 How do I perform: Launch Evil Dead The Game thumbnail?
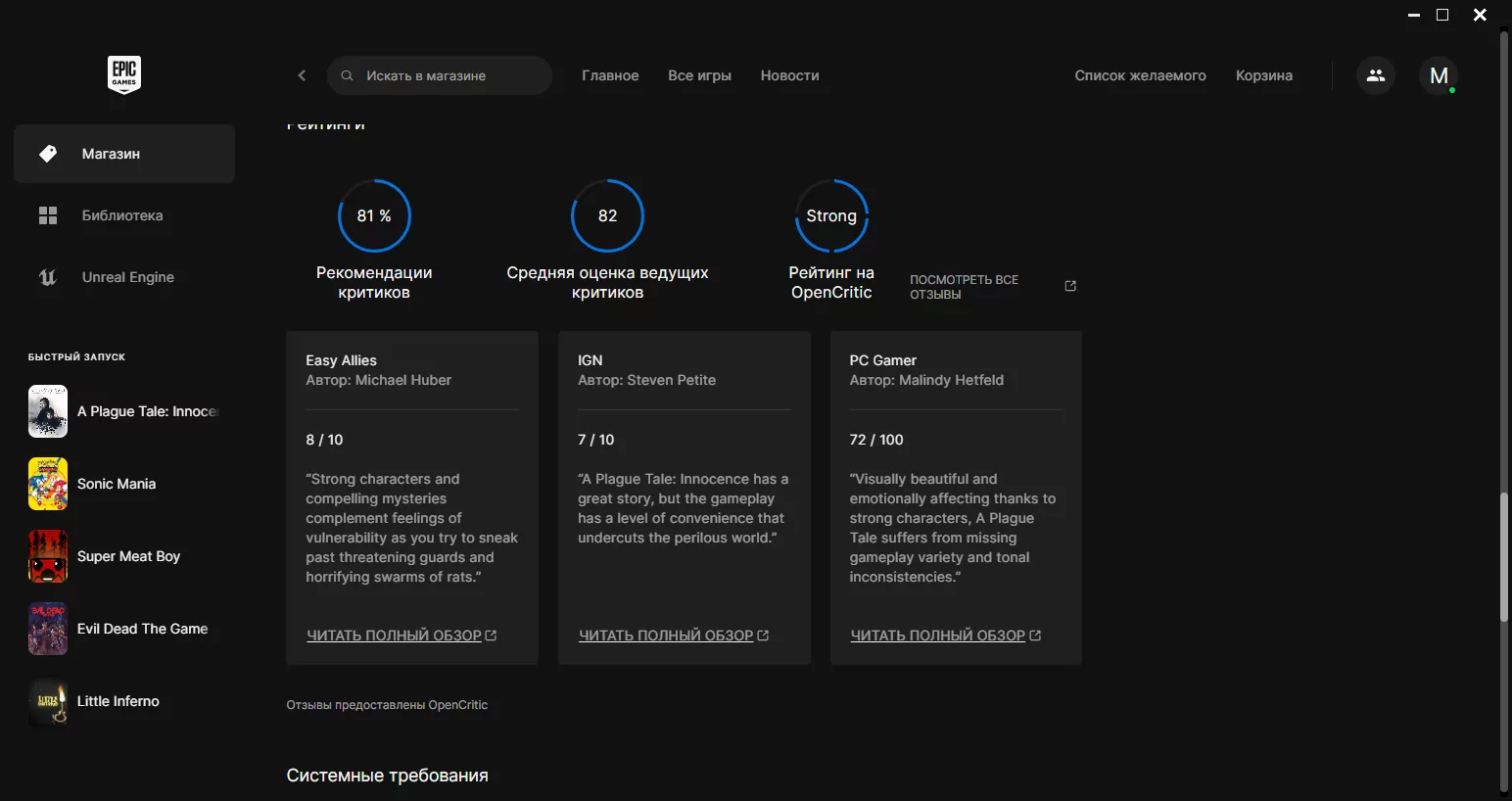click(x=48, y=629)
